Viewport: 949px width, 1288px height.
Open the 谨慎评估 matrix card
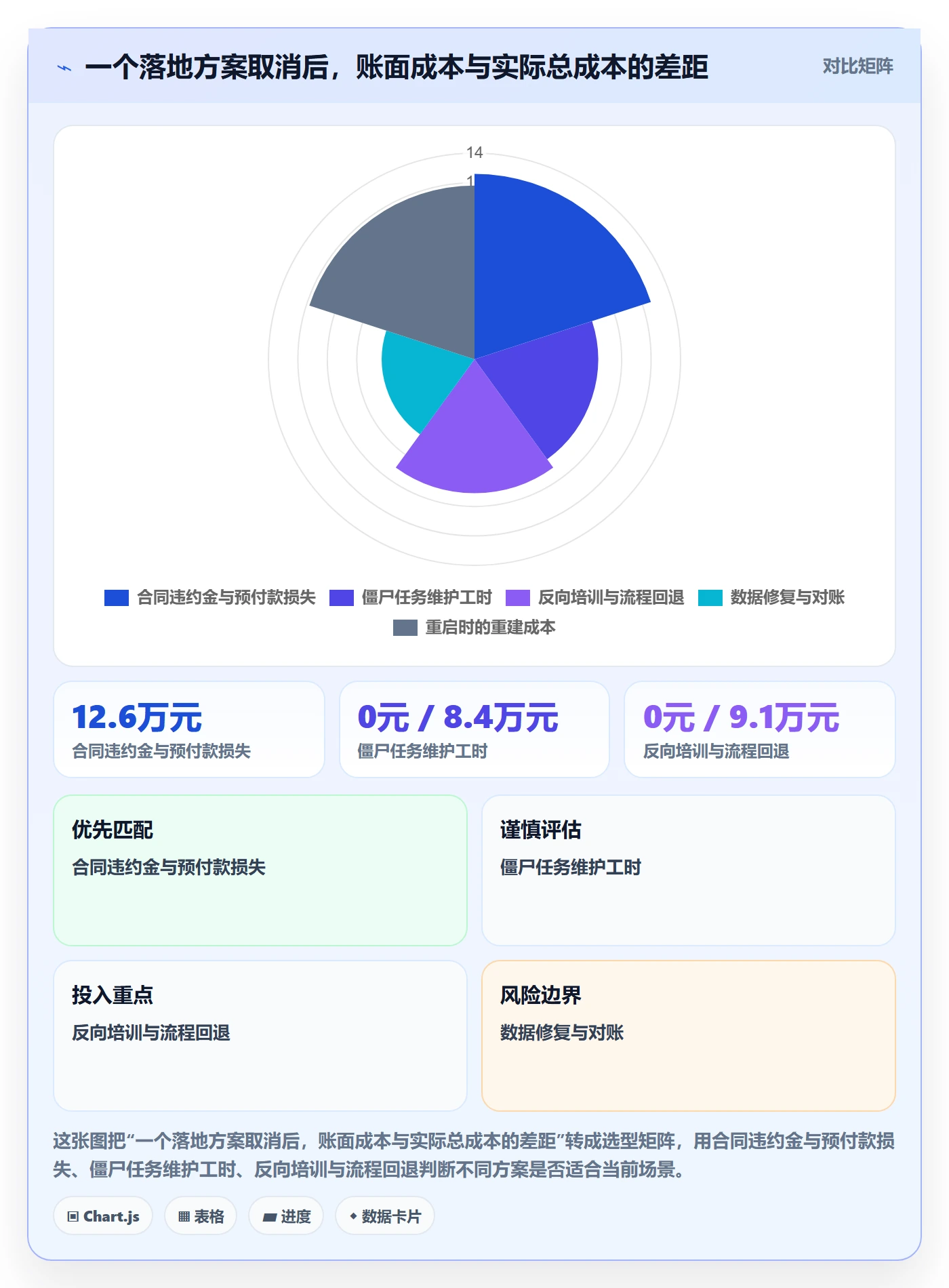689,870
